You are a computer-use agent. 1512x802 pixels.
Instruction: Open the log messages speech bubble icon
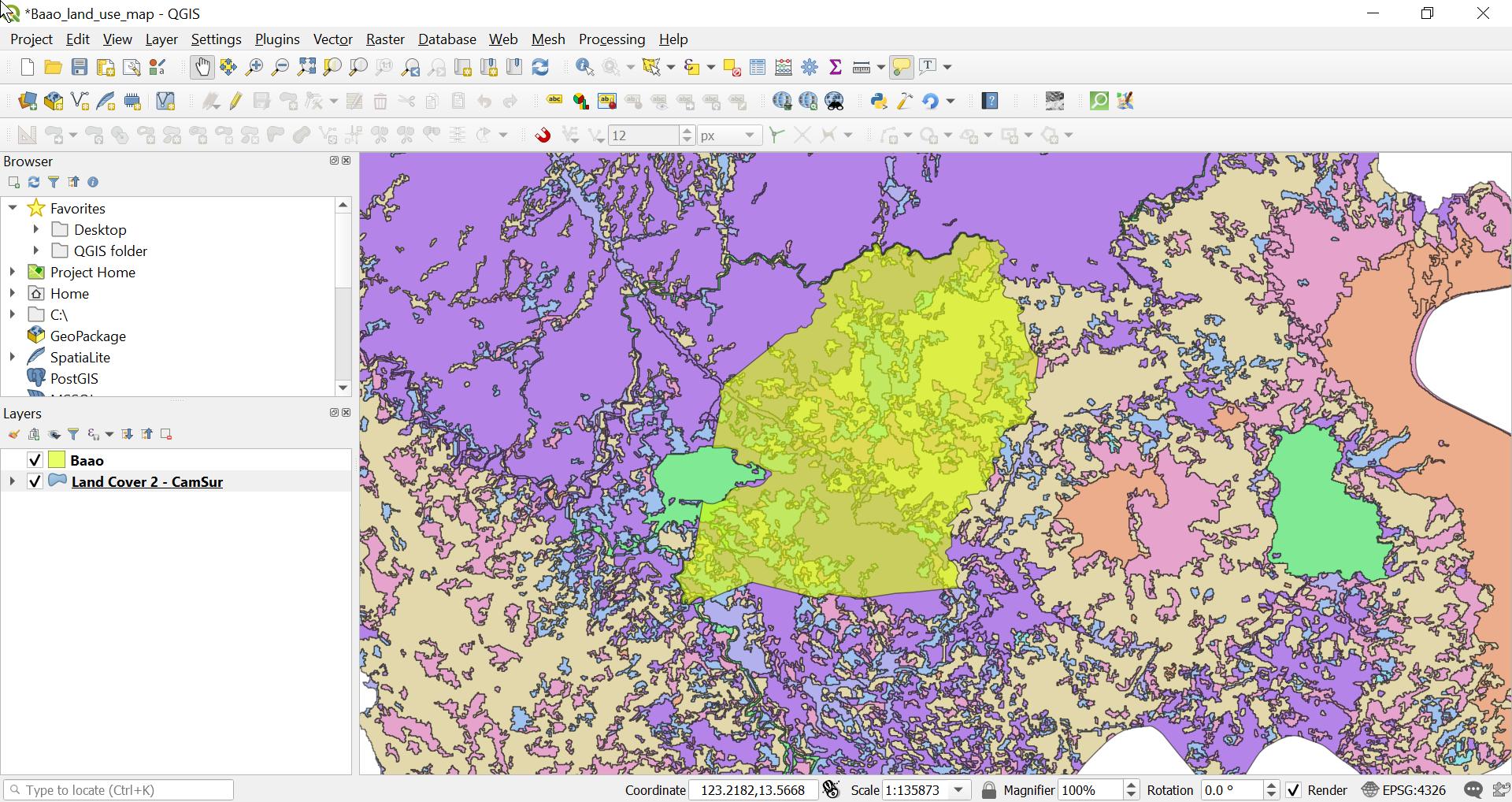[x=1473, y=790]
